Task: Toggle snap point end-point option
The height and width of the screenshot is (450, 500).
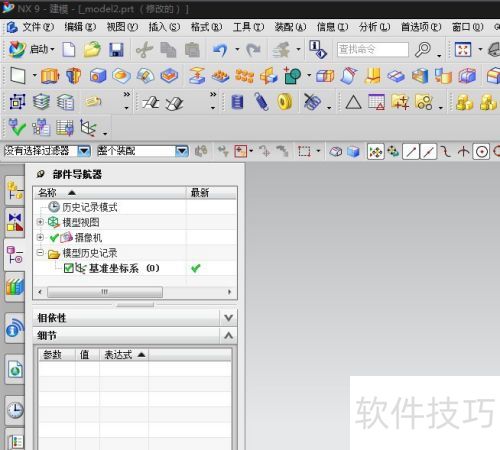Action: point(411,152)
